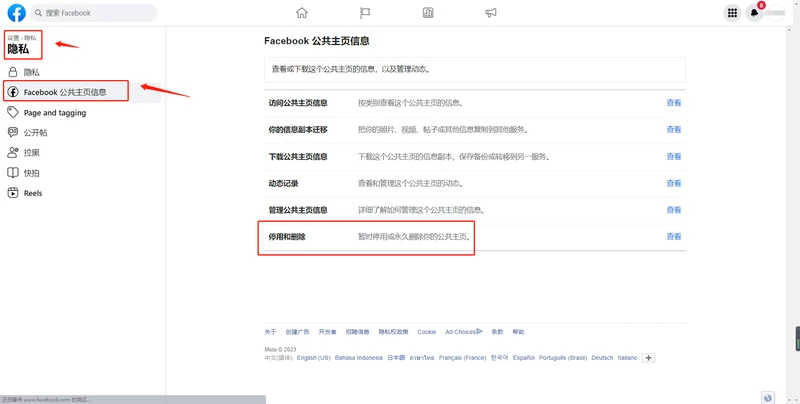Click 设置 in the breadcrumb
Viewport: 800px width, 404px height.
click(x=13, y=38)
